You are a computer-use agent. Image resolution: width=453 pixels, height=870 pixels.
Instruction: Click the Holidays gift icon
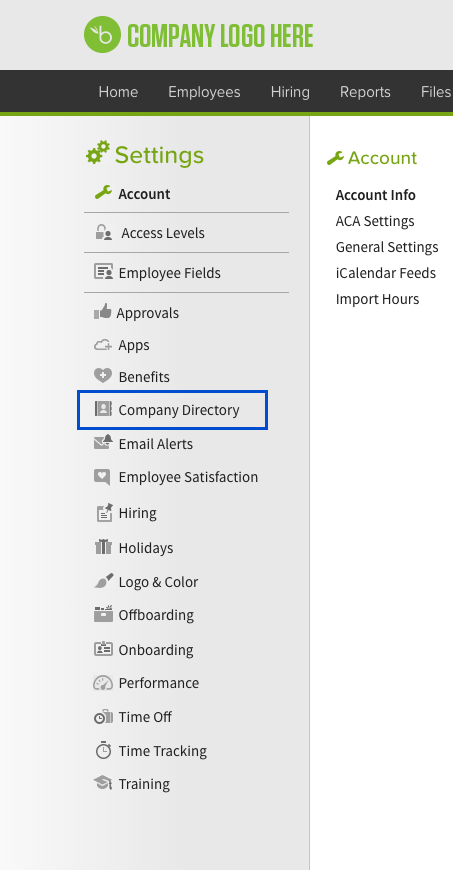pyautogui.click(x=103, y=547)
